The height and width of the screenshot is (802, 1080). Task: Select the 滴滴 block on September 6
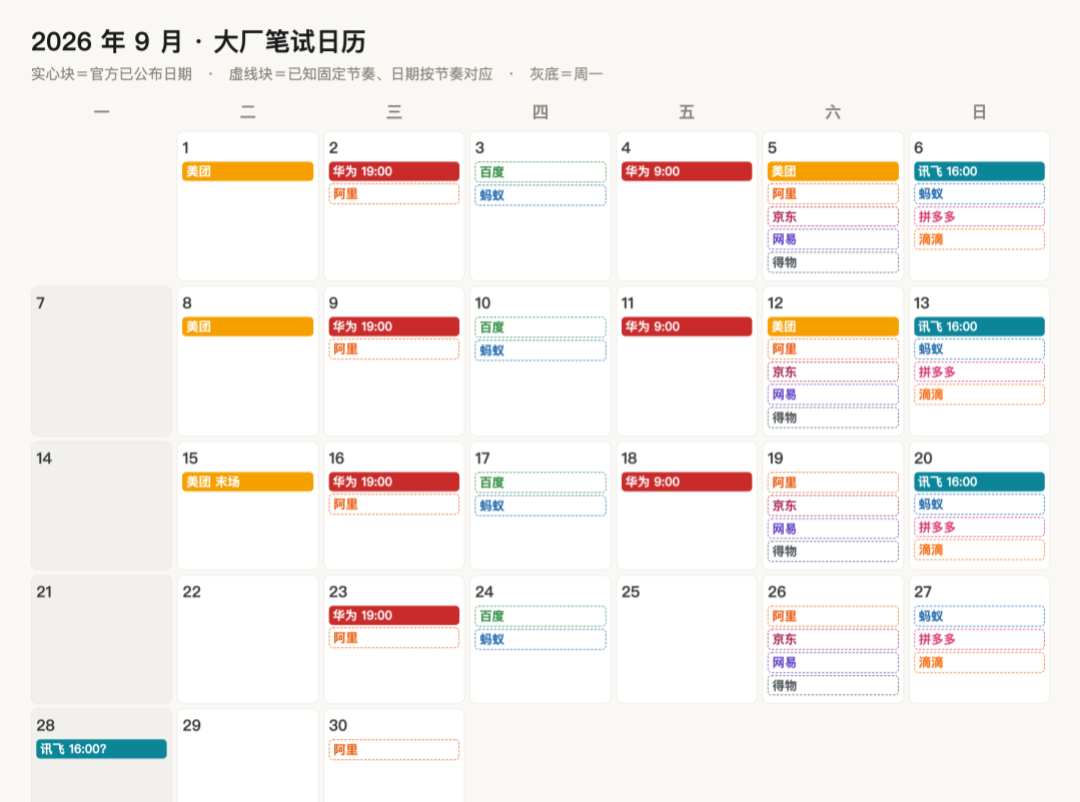point(979,239)
